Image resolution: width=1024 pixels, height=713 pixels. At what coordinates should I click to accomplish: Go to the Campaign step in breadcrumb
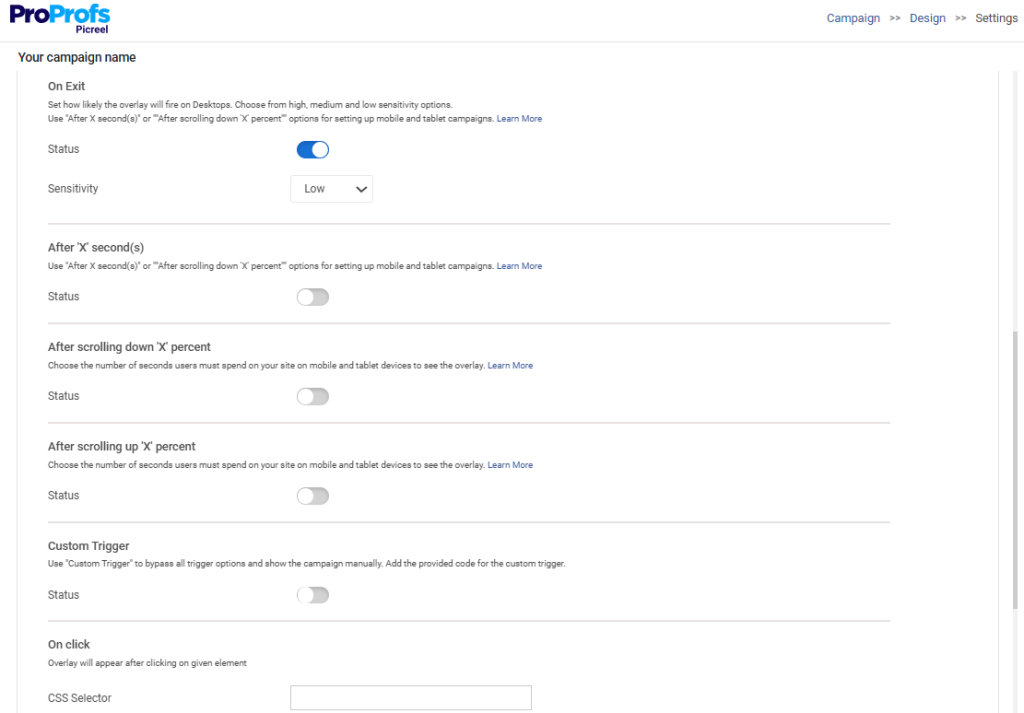[x=853, y=18]
